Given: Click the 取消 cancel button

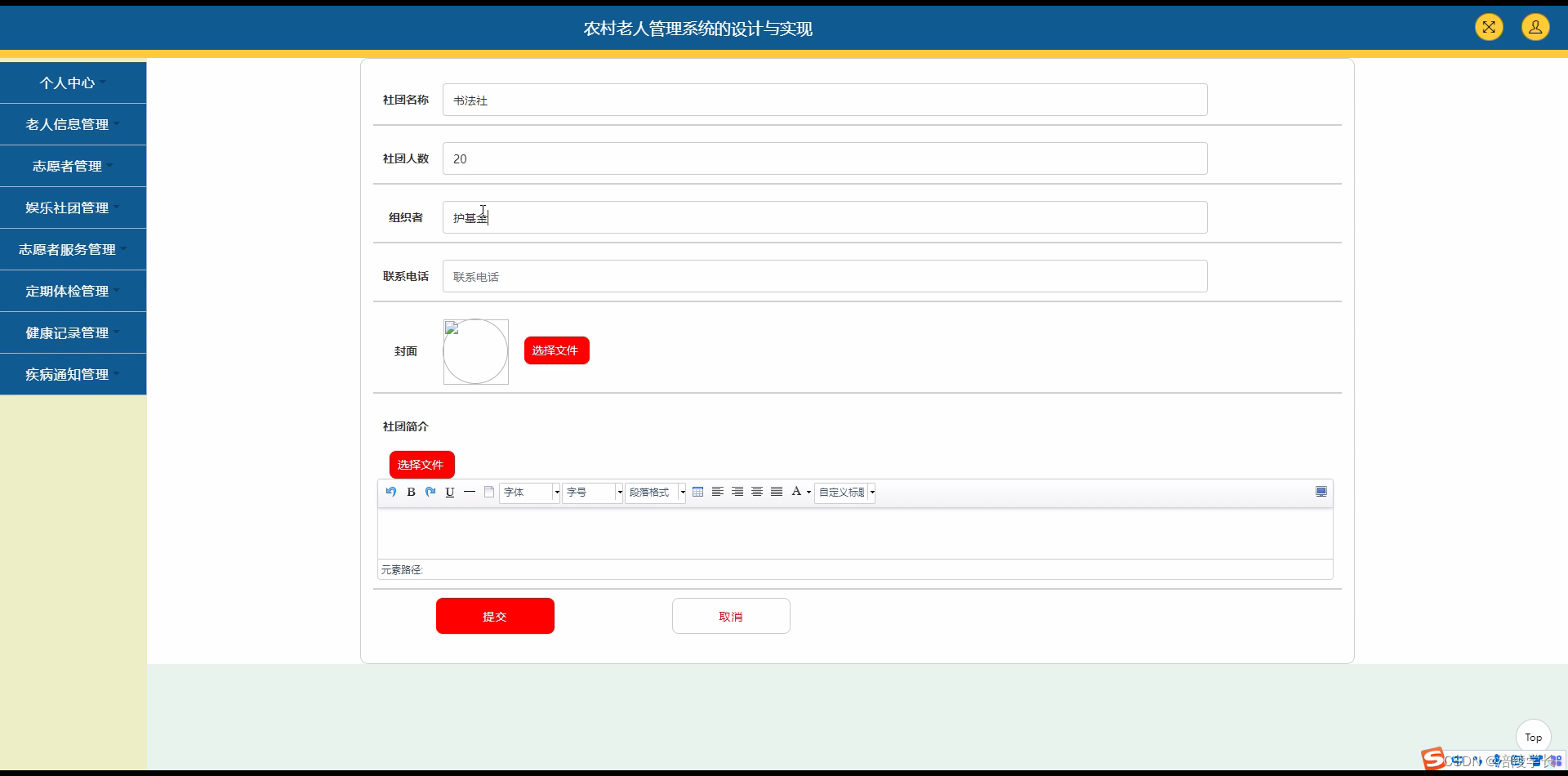Looking at the screenshot, I should point(731,616).
